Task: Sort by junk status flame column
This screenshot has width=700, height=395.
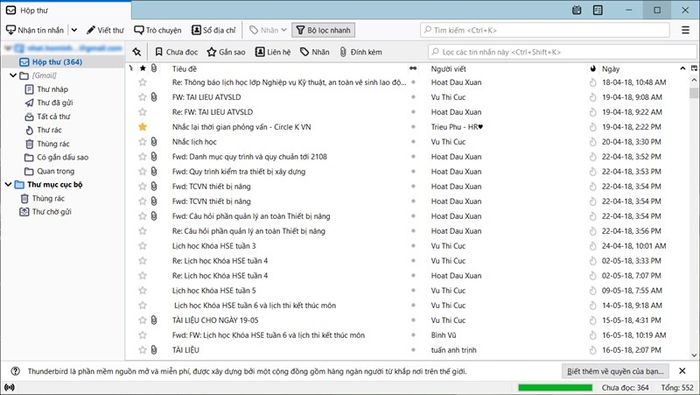Action: click(x=593, y=69)
